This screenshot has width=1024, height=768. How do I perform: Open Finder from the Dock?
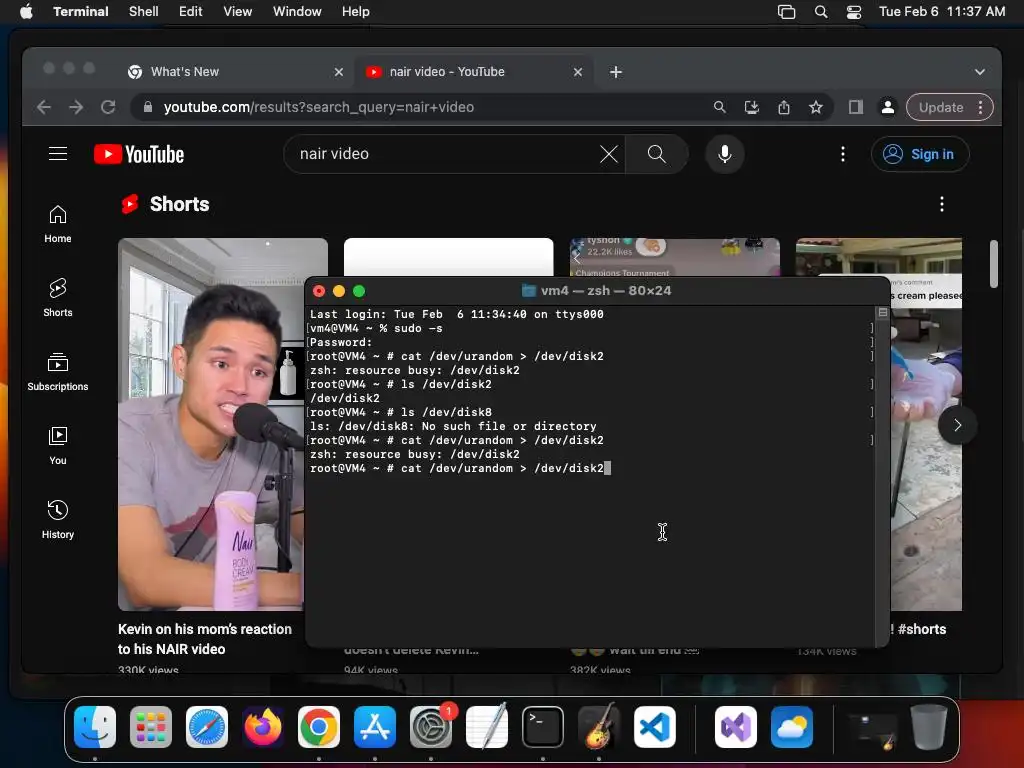pyautogui.click(x=95, y=727)
